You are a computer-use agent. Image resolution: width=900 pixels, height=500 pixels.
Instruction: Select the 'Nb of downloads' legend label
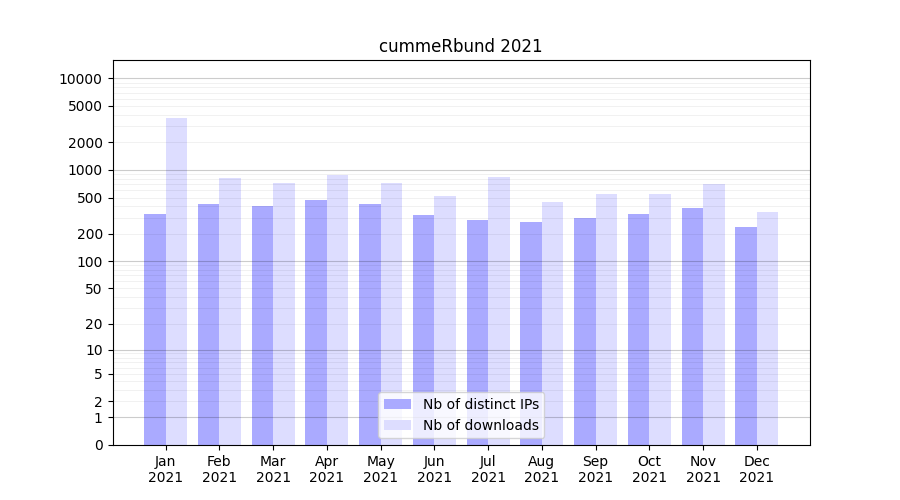tap(480, 425)
